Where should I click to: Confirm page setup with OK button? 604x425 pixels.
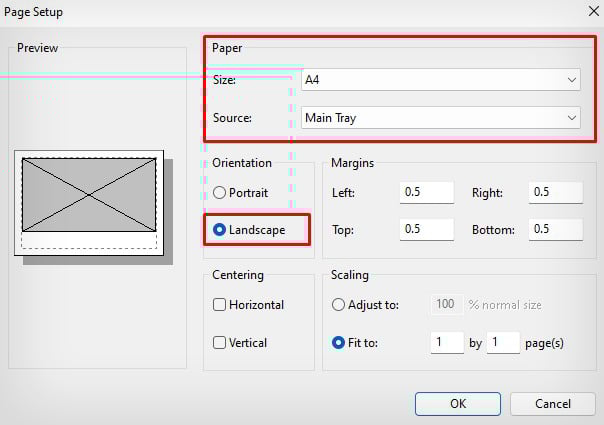coord(458,404)
